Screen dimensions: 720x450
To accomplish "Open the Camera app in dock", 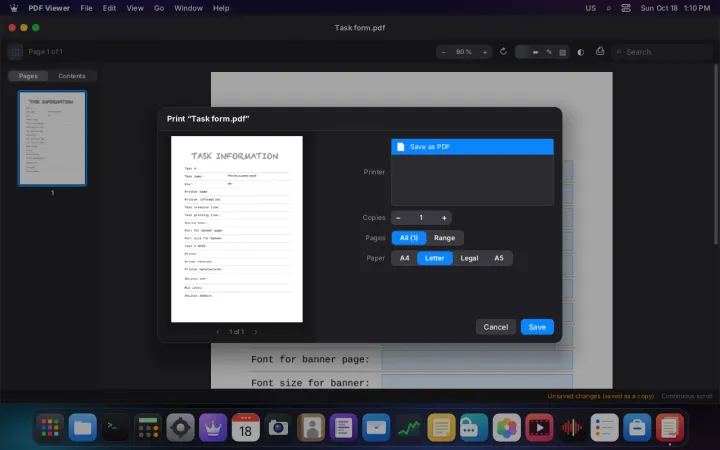I will tap(278, 428).
